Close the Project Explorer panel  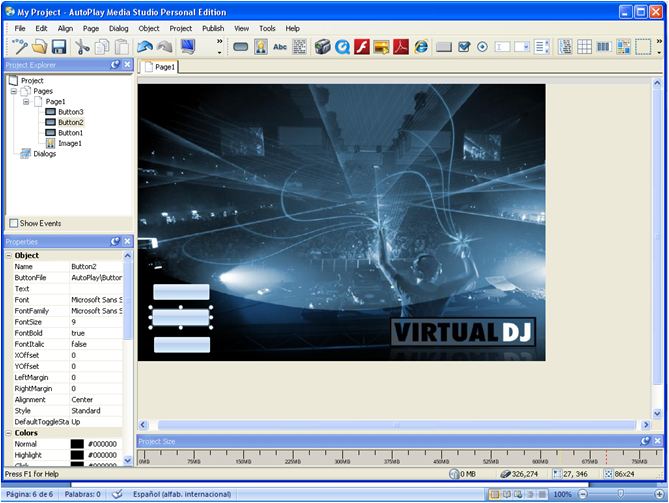click(127, 64)
